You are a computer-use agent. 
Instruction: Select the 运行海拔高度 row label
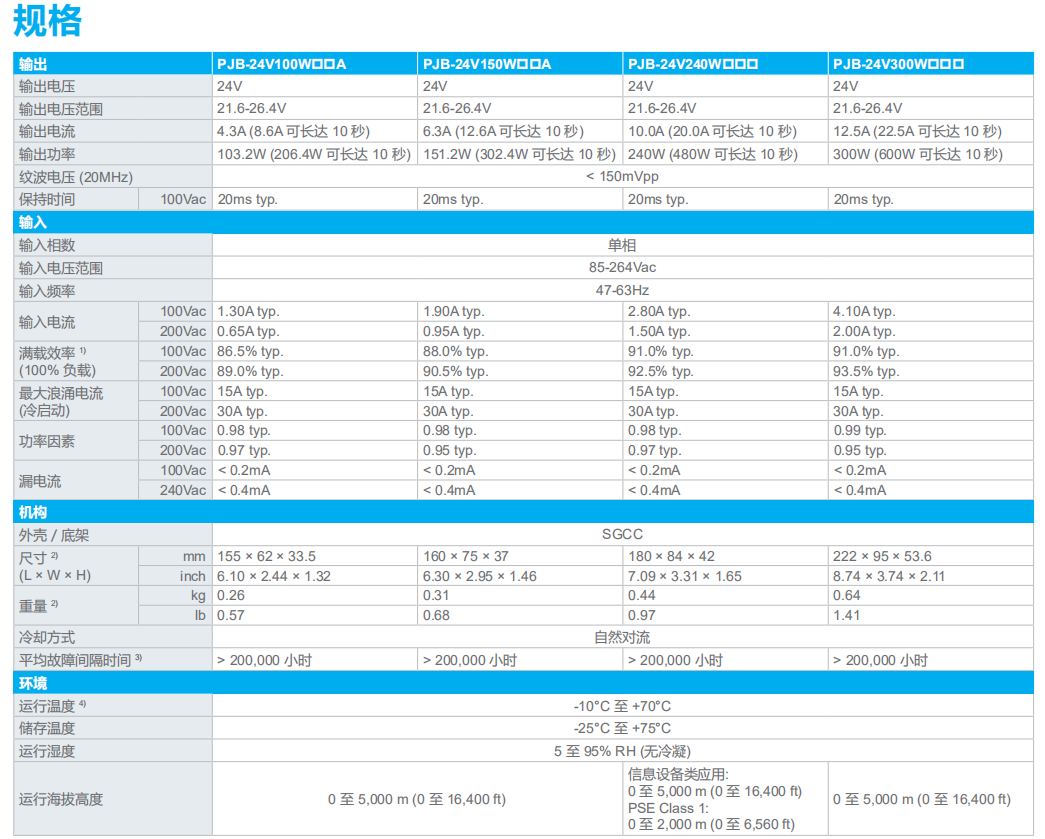tap(61, 799)
